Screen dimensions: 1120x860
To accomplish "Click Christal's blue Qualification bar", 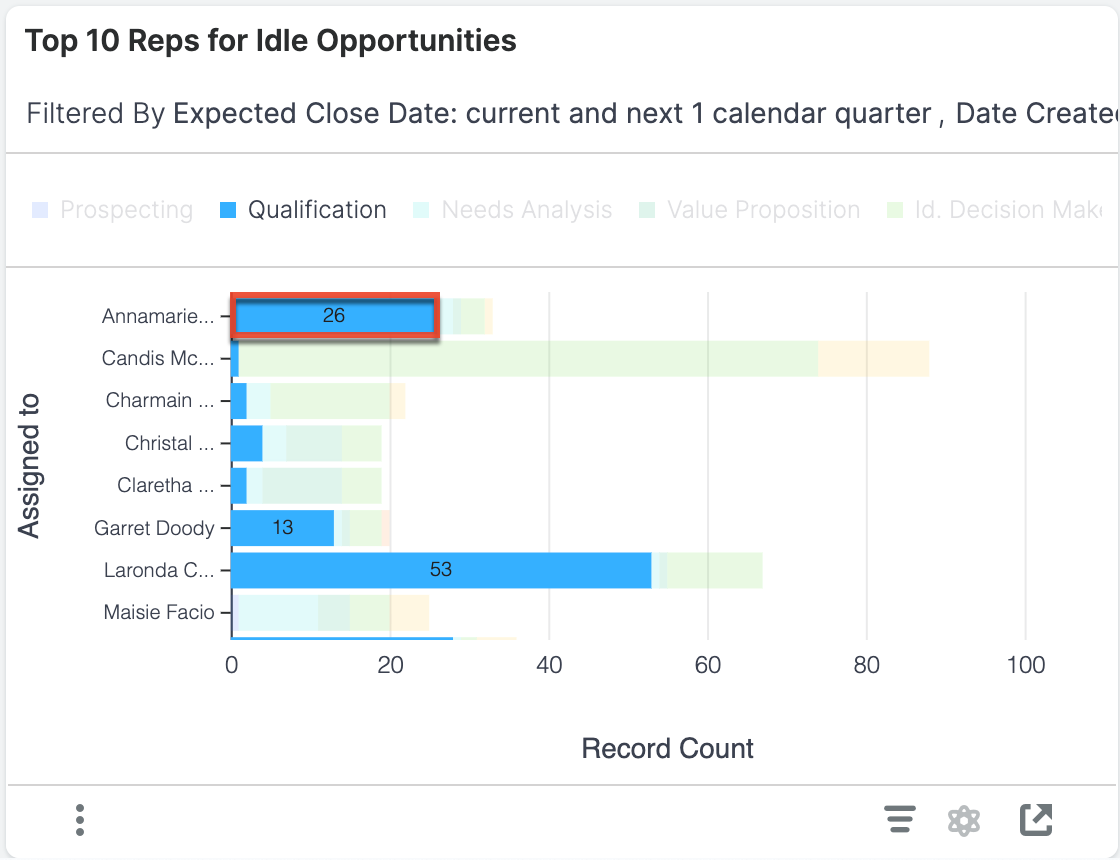I will [246, 442].
